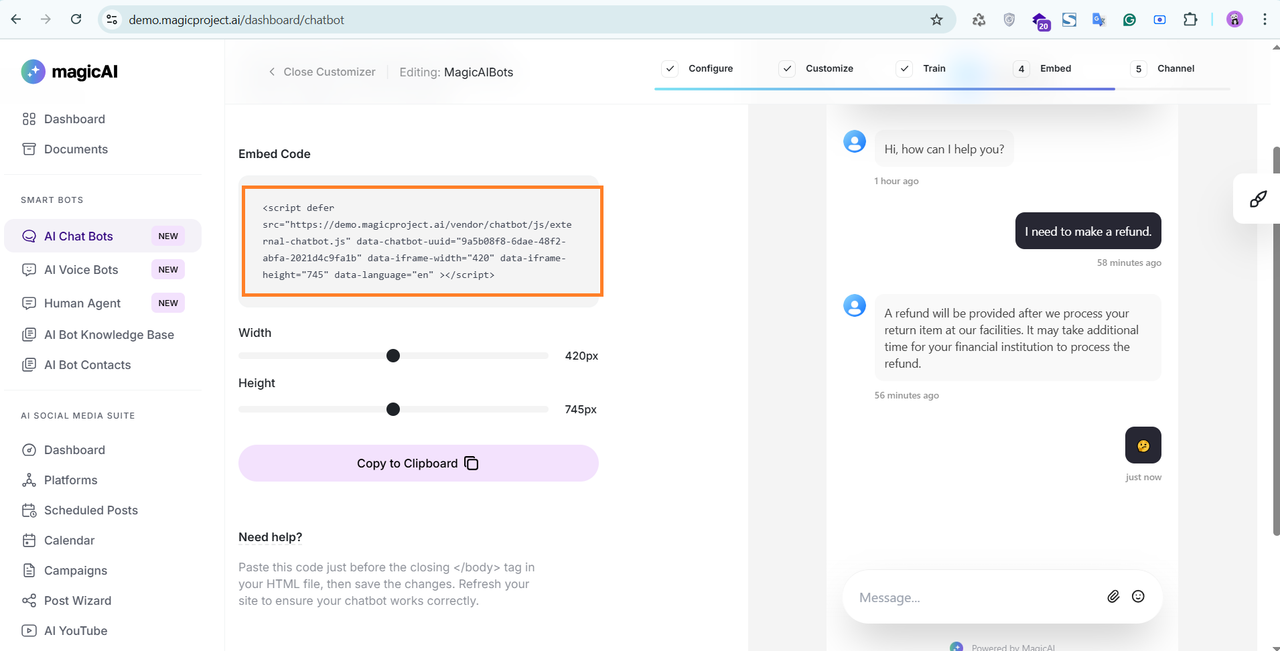Image resolution: width=1280 pixels, height=651 pixels.
Task: Open the emoji picker smiley icon
Action: click(x=1138, y=597)
